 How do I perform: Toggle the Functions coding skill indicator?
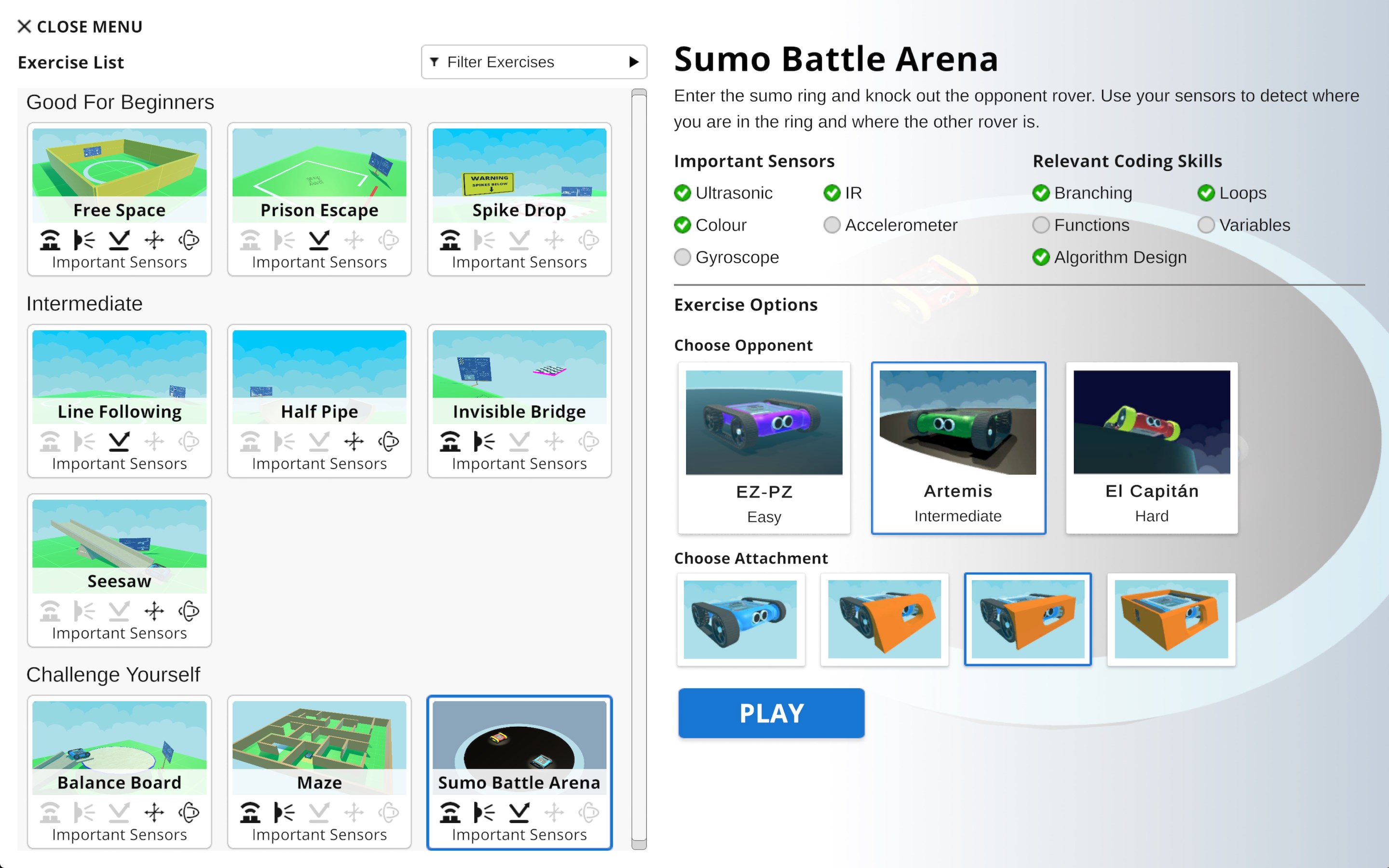click(x=1041, y=225)
